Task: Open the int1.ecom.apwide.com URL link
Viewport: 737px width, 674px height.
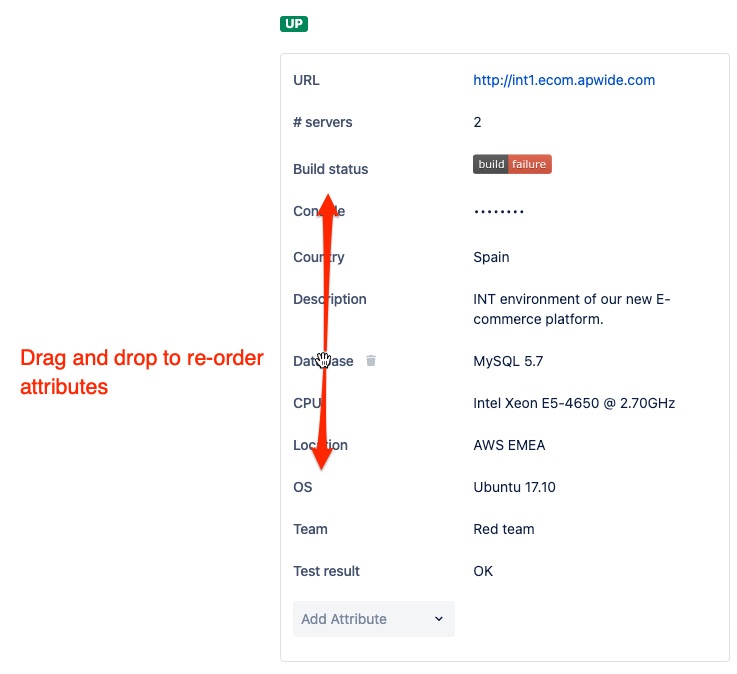Action: [x=564, y=80]
